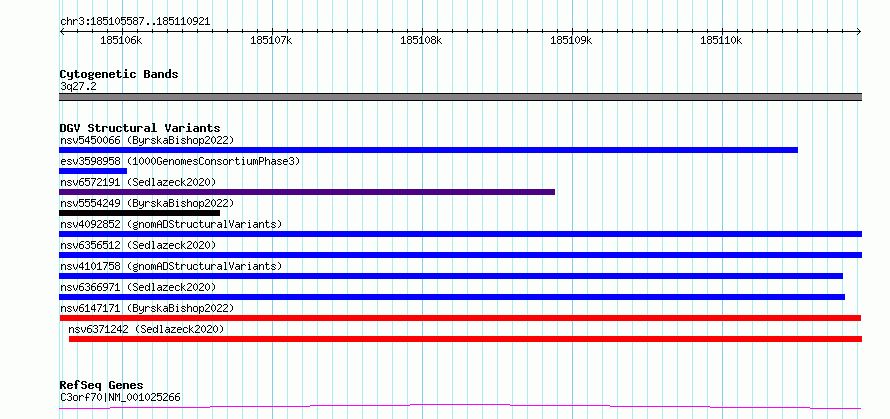This screenshot has height=419, width=890.
Task: Open the nsv6366971 (Sedlazeck2020) label
Action: (x=138, y=287)
